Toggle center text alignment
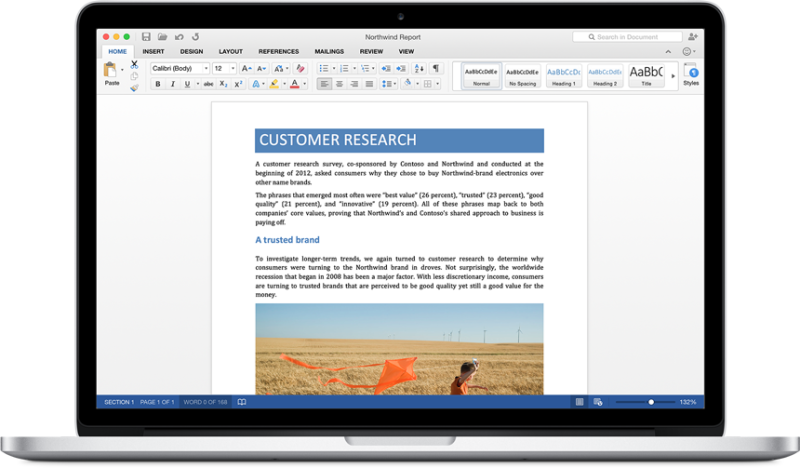The width and height of the screenshot is (800, 468). (339, 84)
